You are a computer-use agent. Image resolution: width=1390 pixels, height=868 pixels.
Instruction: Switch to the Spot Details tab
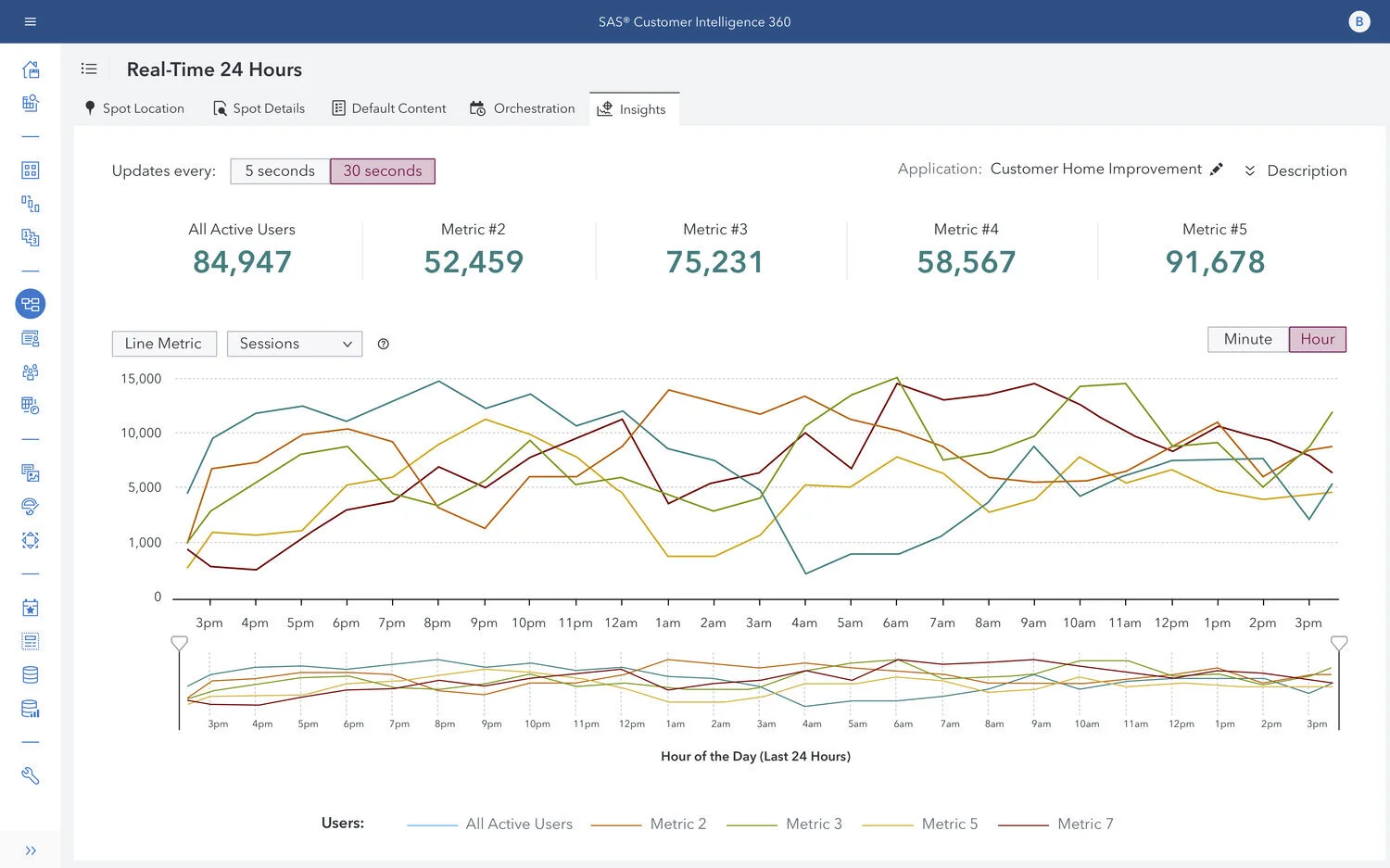point(259,108)
